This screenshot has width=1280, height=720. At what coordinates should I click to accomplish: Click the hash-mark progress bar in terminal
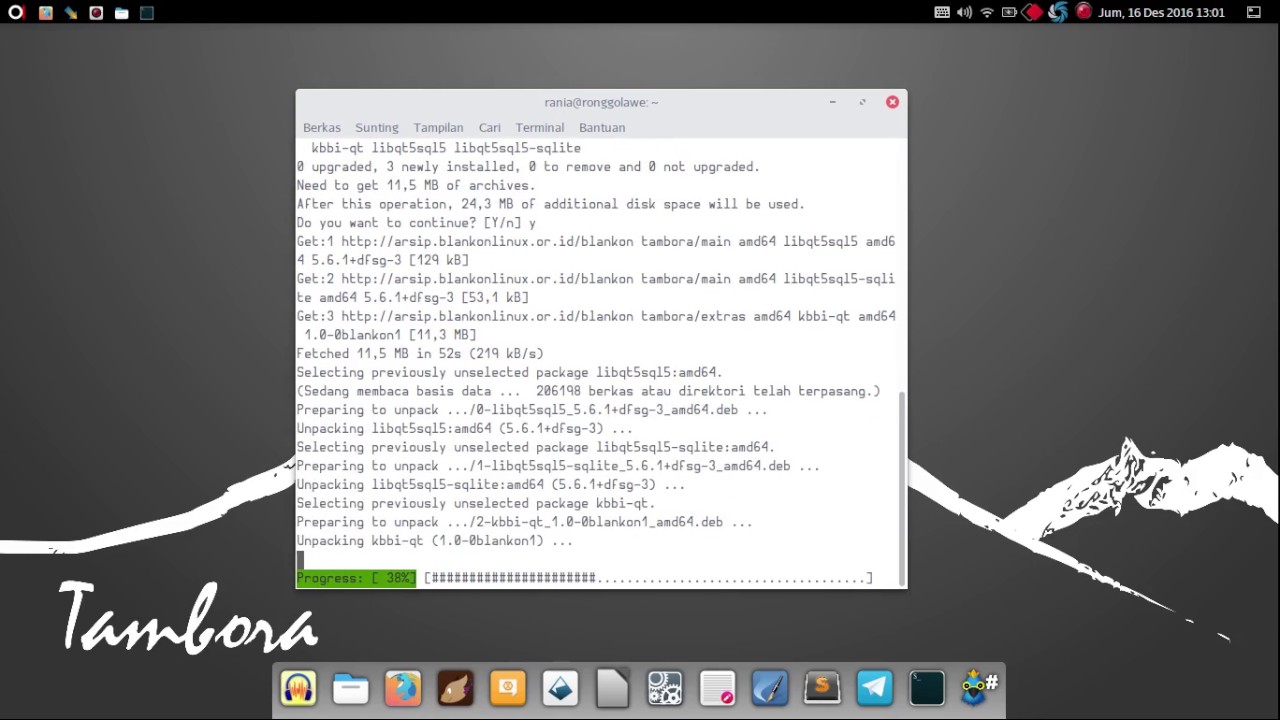click(x=648, y=578)
